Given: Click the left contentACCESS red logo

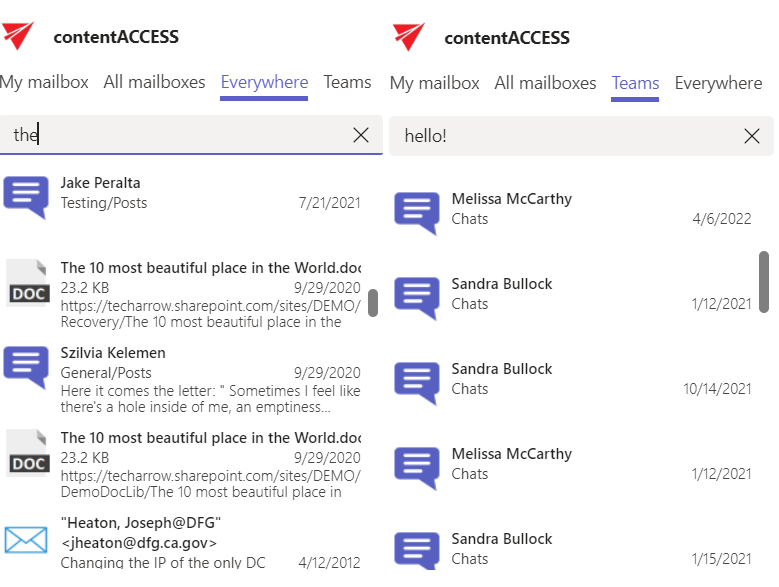Looking at the screenshot, I should [18, 36].
